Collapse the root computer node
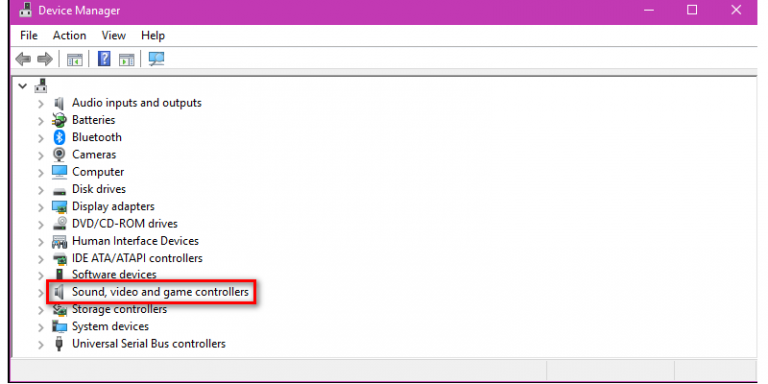 click(22, 86)
